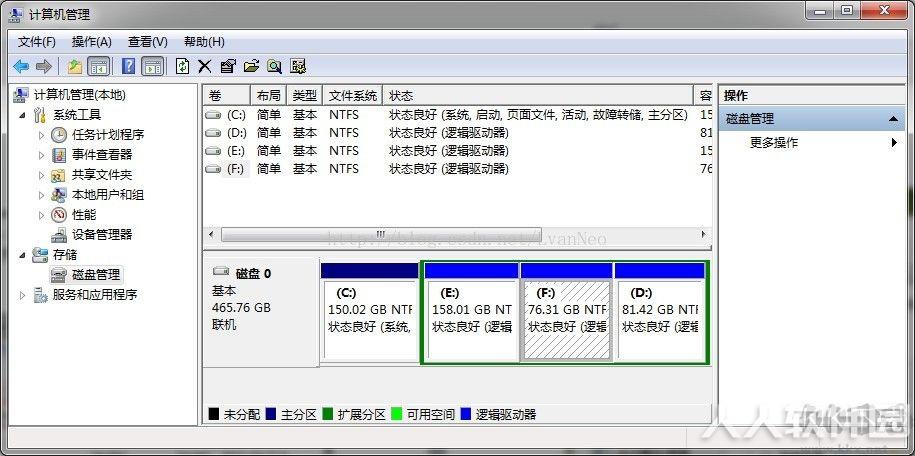Click the 性能 icon in tree
The width and height of the screenshot is (915, 456).
59,215
